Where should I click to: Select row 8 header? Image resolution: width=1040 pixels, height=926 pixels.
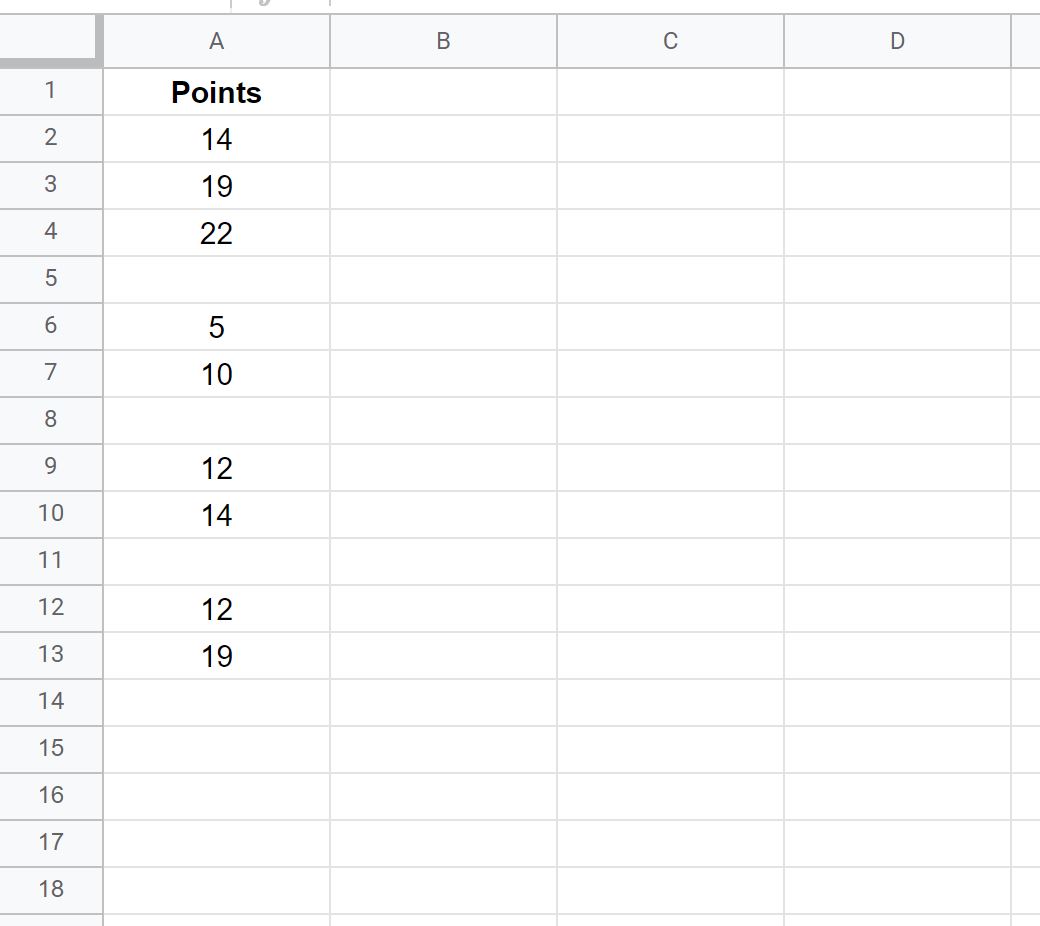pos(50,421)
